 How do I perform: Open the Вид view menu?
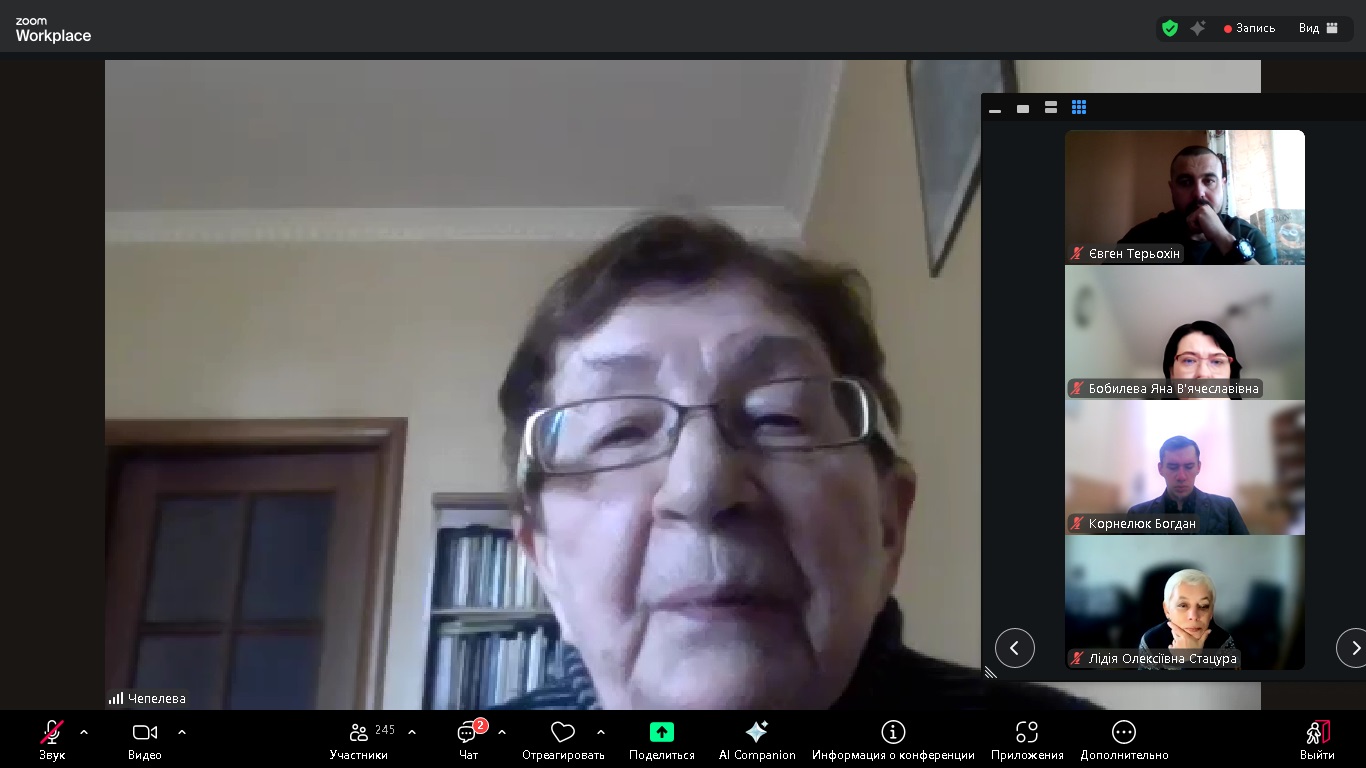pos(1318,28)
